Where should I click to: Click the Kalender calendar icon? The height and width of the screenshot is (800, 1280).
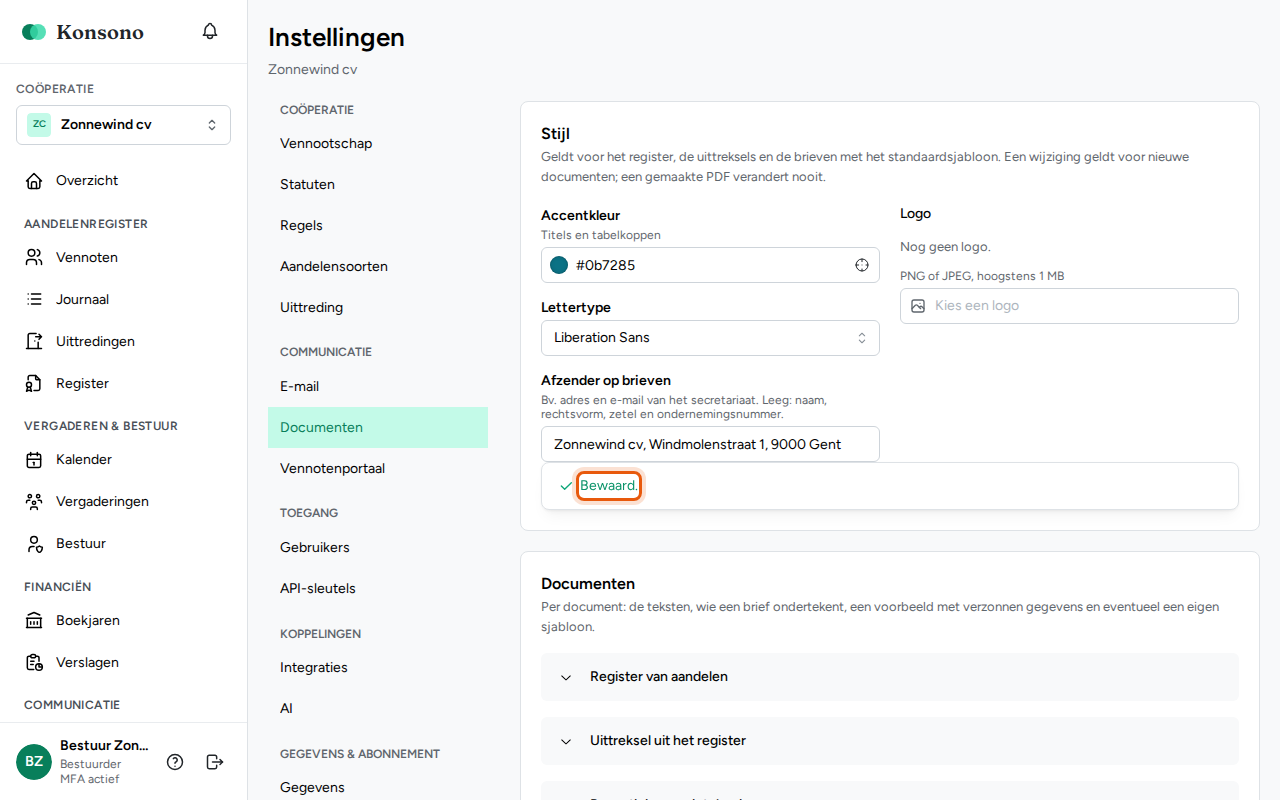tap(34, 460)
